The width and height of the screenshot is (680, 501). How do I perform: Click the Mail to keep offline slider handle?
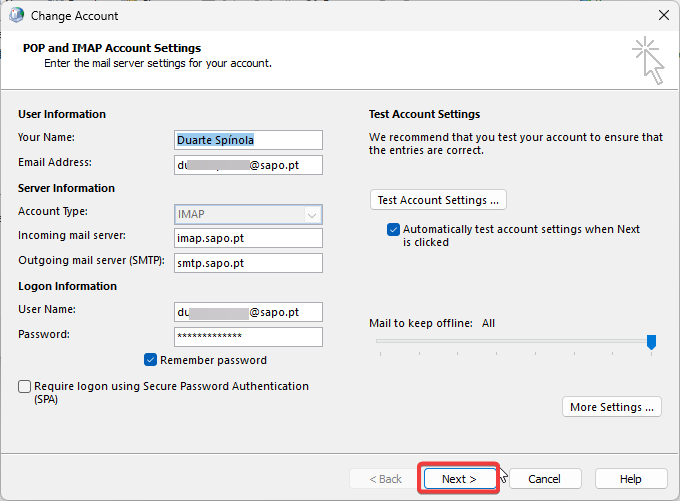coord(651,342)
